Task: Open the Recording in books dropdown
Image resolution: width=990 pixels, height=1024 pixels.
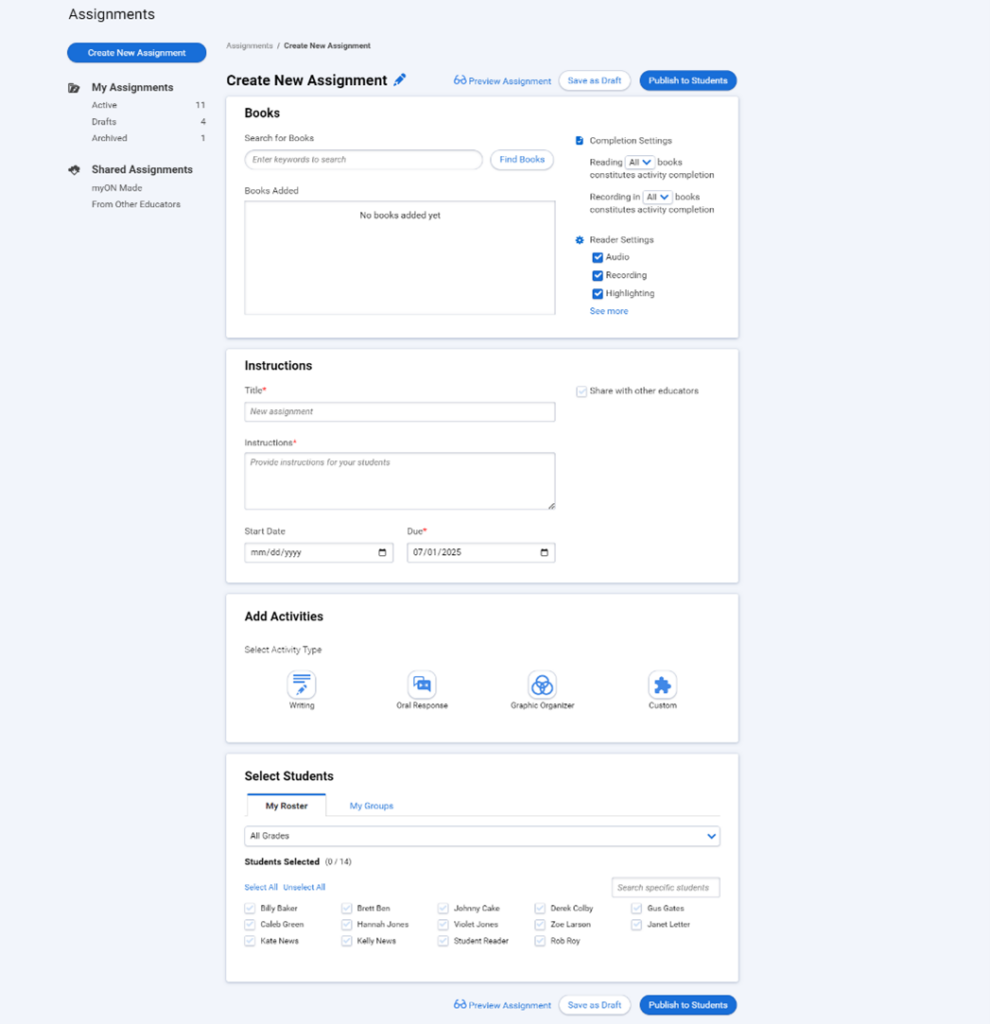Action: pos(657,197)
